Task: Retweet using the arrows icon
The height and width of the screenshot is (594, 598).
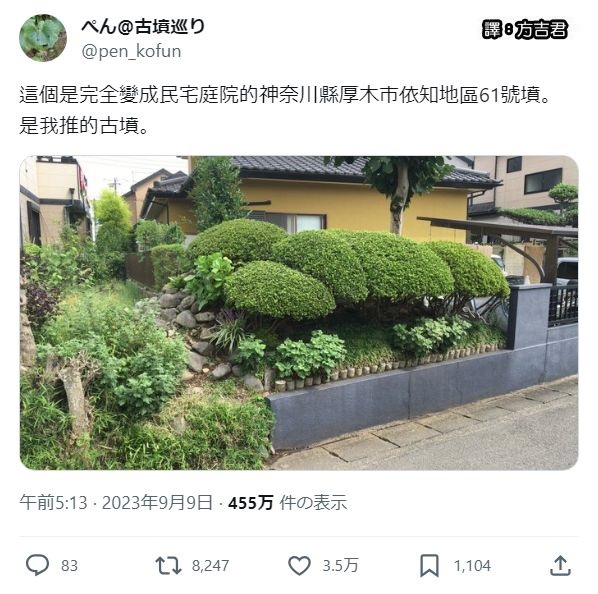Action: pyautogui.click(x=168, y=565)
